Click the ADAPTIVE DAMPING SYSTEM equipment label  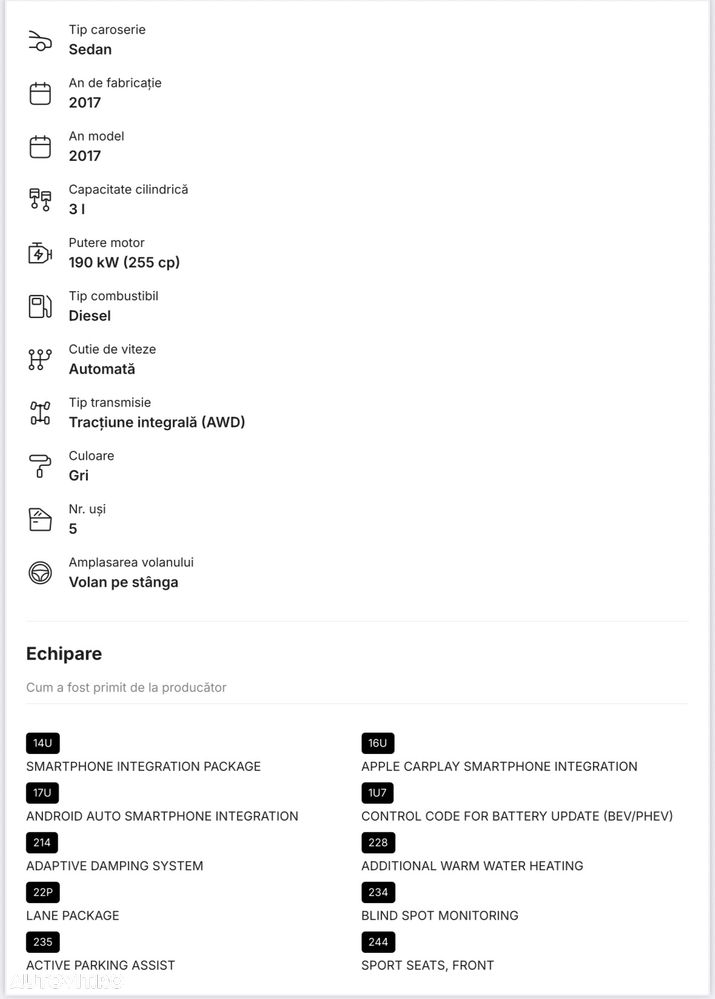coord(115,866)
